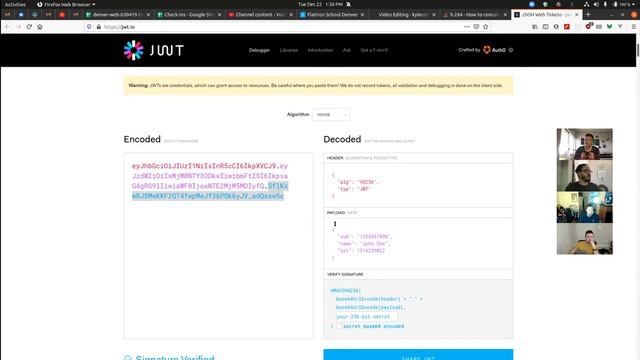Click the microphone icon in top bar

click(605, 4)
